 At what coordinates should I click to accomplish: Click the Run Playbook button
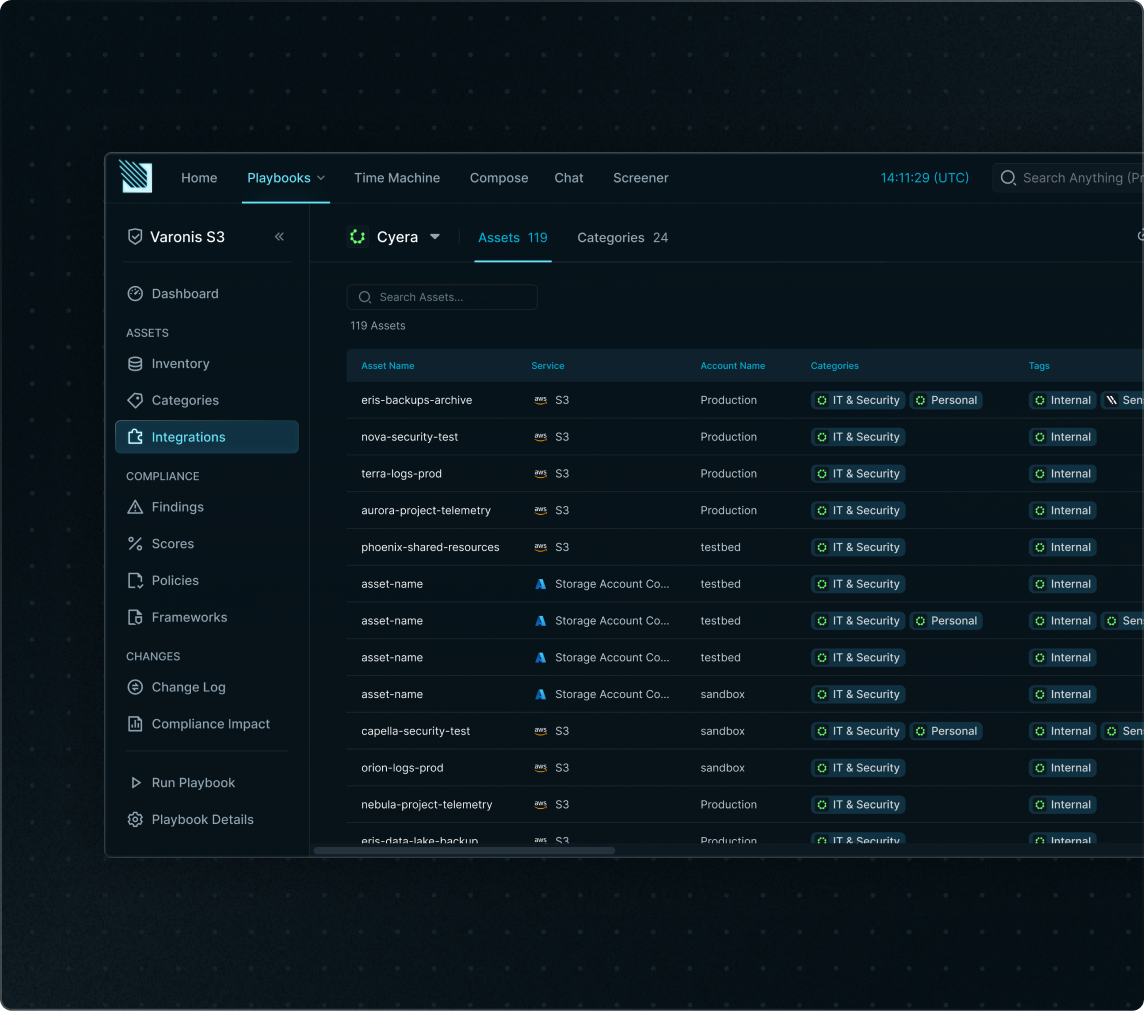tap(184, 782)
